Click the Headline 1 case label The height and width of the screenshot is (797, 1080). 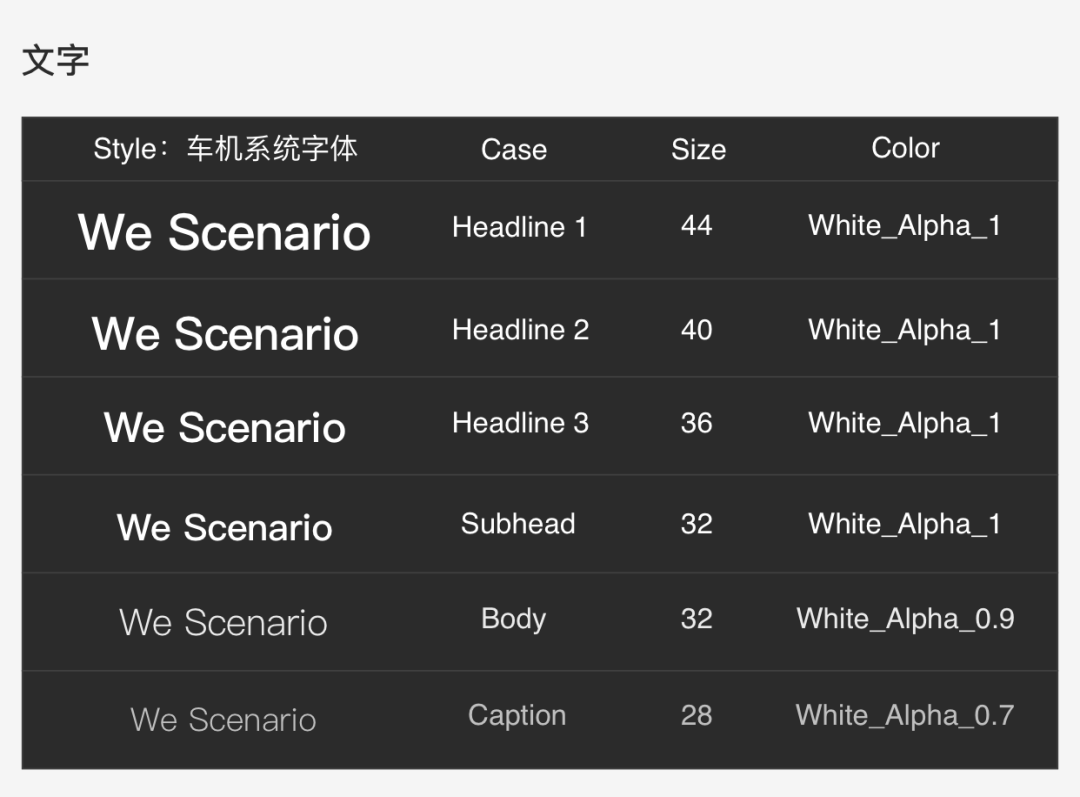point(519,228)
